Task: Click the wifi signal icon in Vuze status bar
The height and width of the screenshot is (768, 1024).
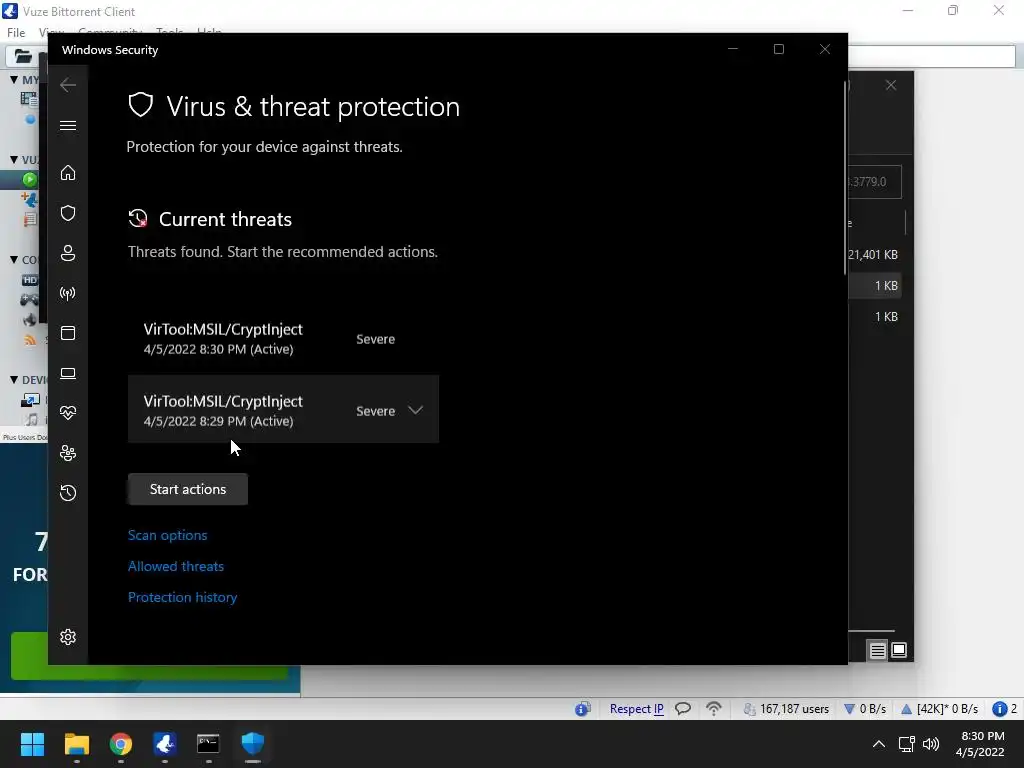Action: click(714, 709)
